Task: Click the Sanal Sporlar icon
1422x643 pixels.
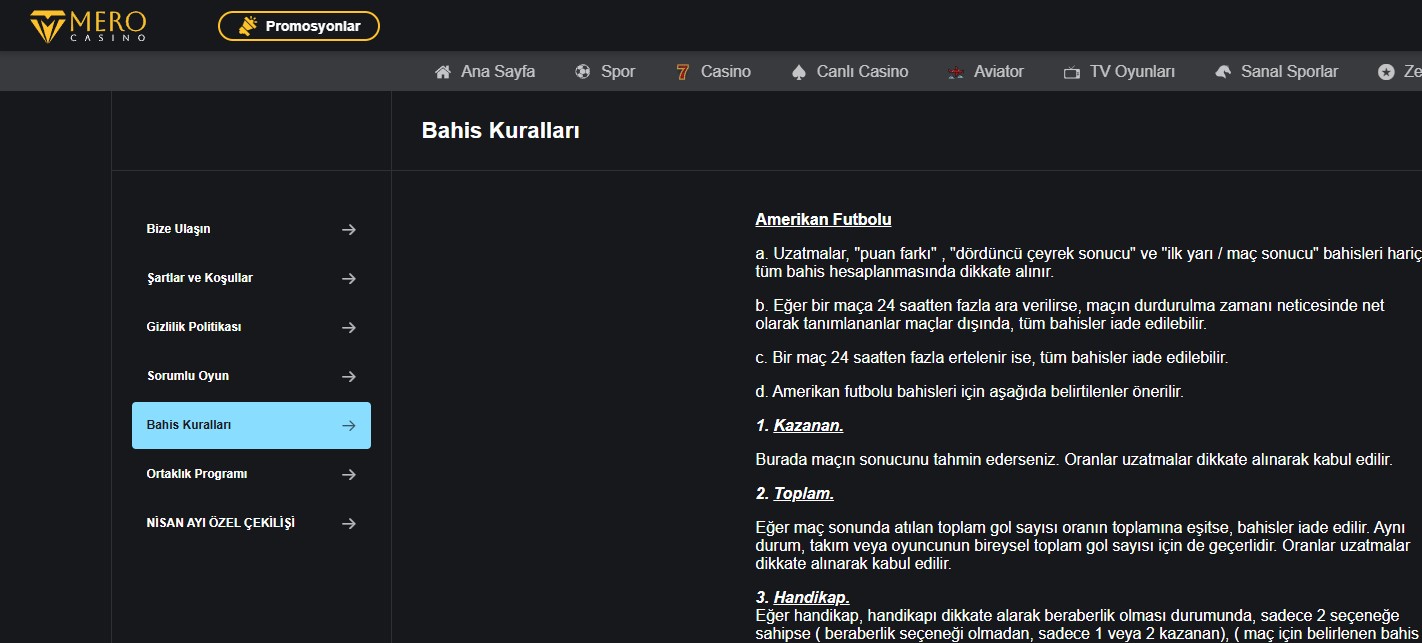Action: point(1223,72)
